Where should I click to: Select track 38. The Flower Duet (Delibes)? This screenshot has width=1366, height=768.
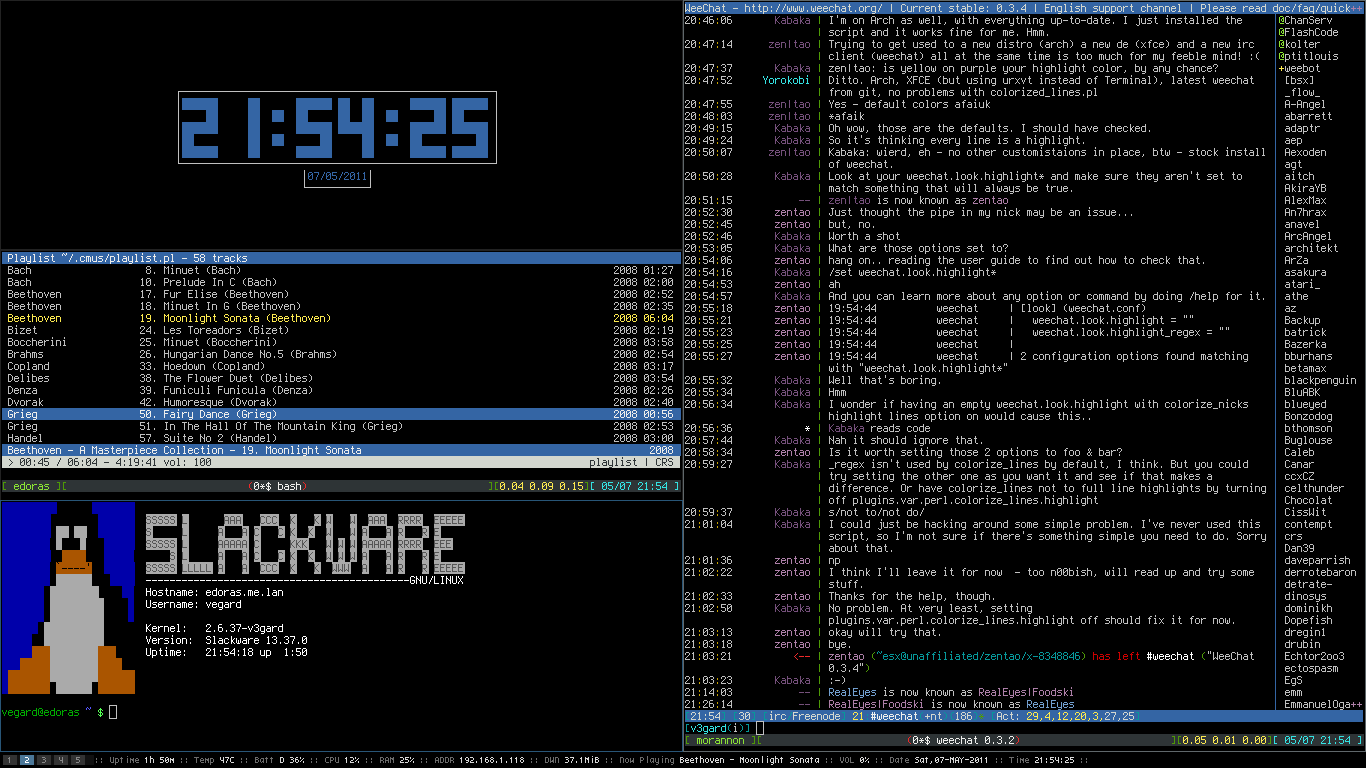coord(341,378)
